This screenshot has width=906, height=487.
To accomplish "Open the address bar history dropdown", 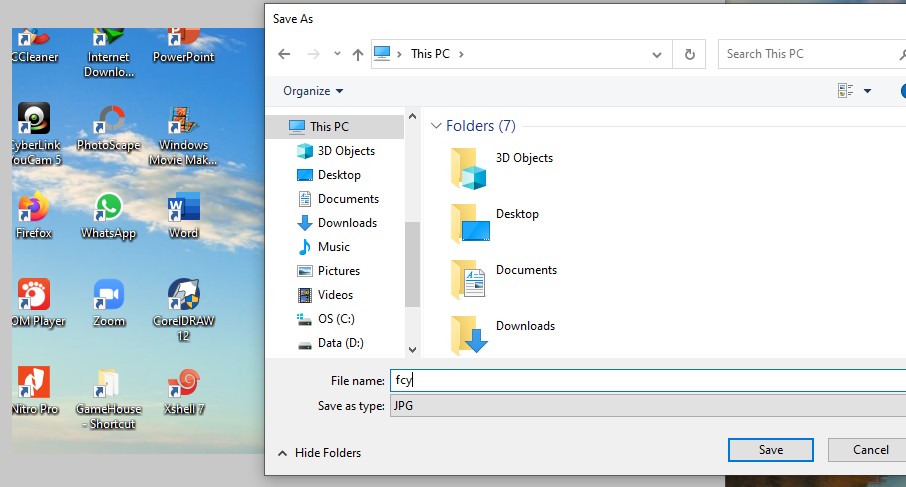I will (657, 54).
